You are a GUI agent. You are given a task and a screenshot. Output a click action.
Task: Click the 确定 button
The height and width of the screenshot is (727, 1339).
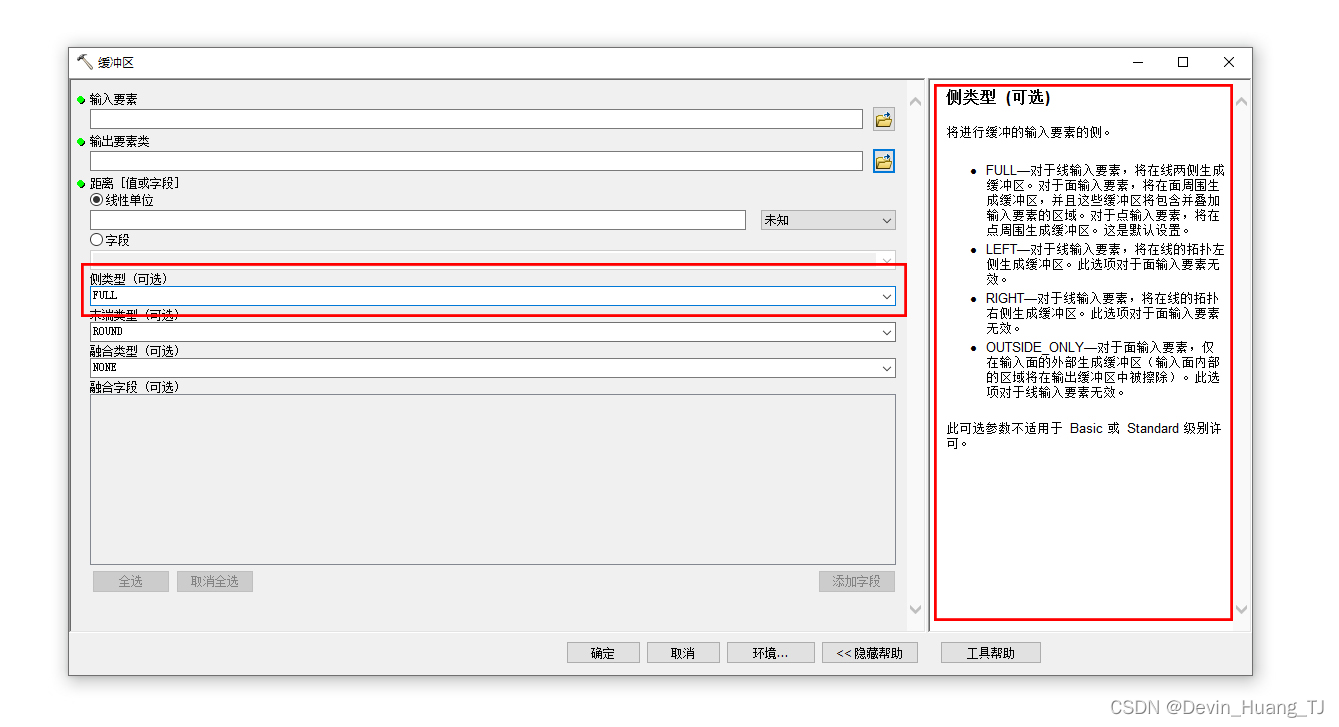click(603, 653)
